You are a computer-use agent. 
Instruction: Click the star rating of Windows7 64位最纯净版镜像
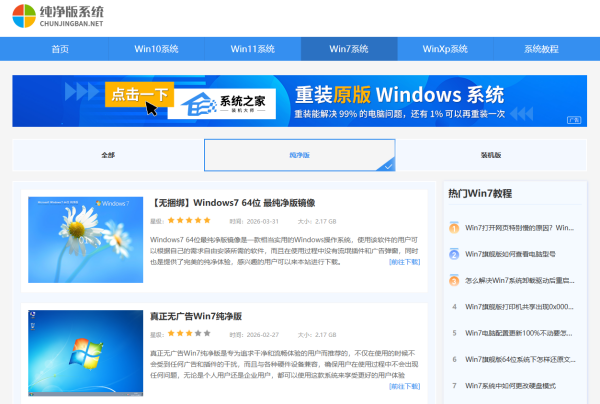click(x=189, y=220)
